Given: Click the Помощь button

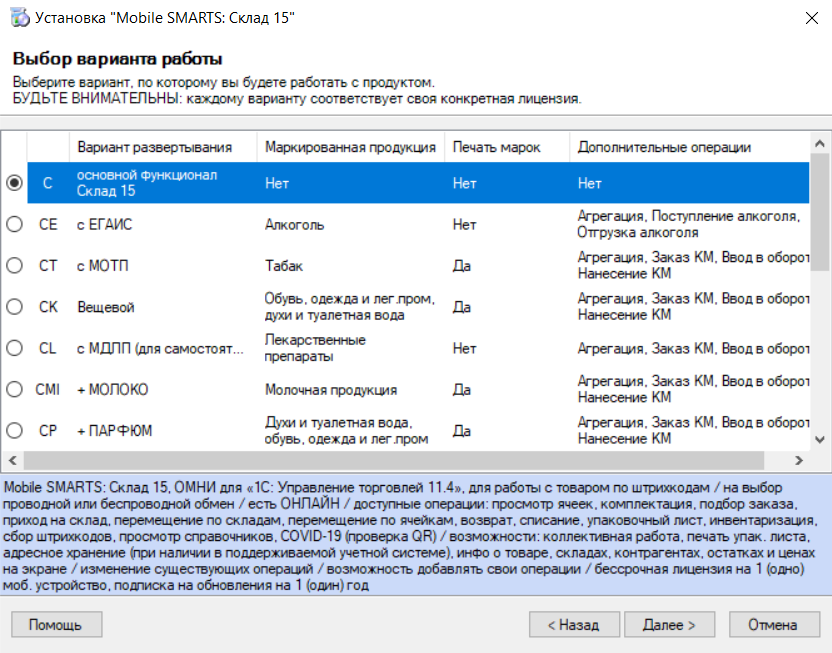Looking at the screenshot, I should (56, 624).
